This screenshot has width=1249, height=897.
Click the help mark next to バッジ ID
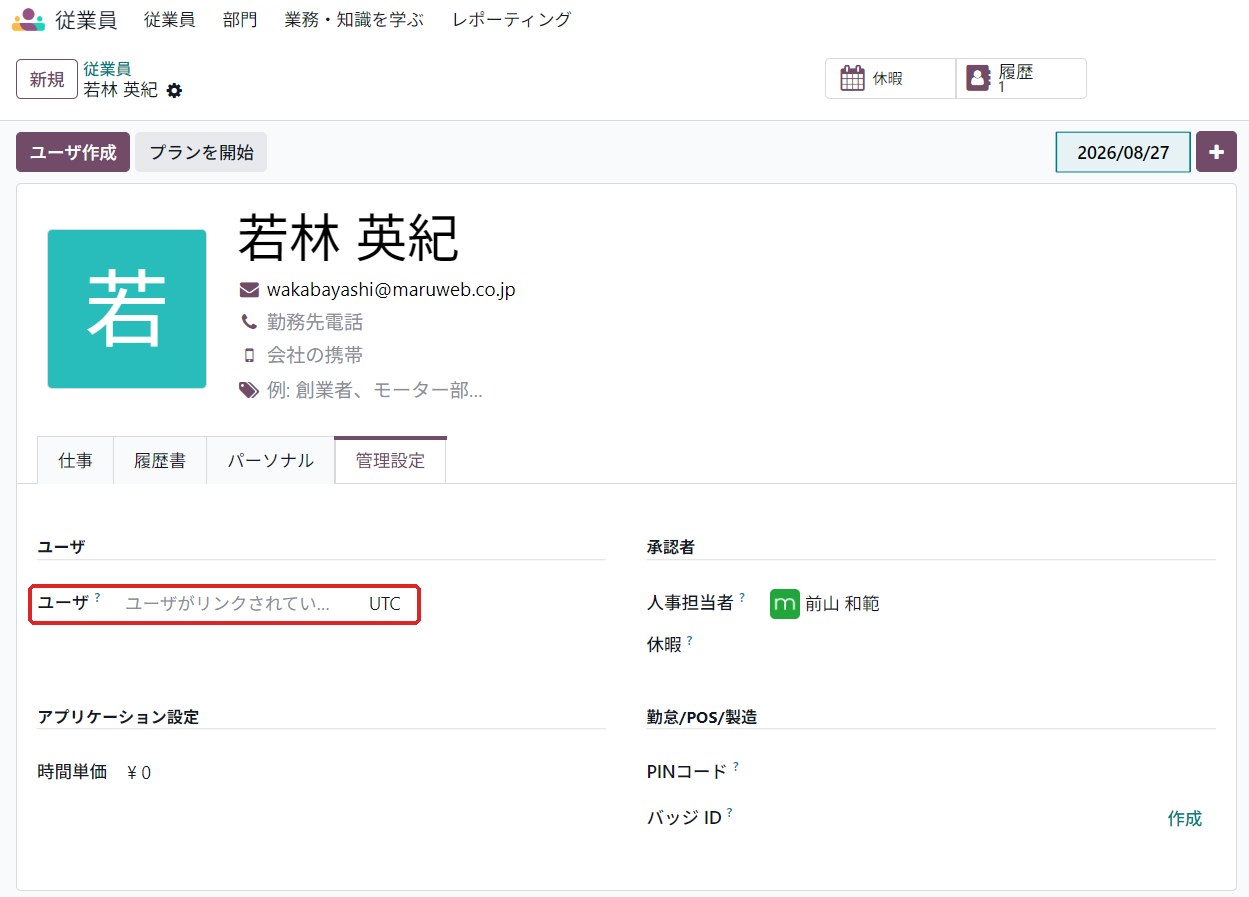[730, 813]
